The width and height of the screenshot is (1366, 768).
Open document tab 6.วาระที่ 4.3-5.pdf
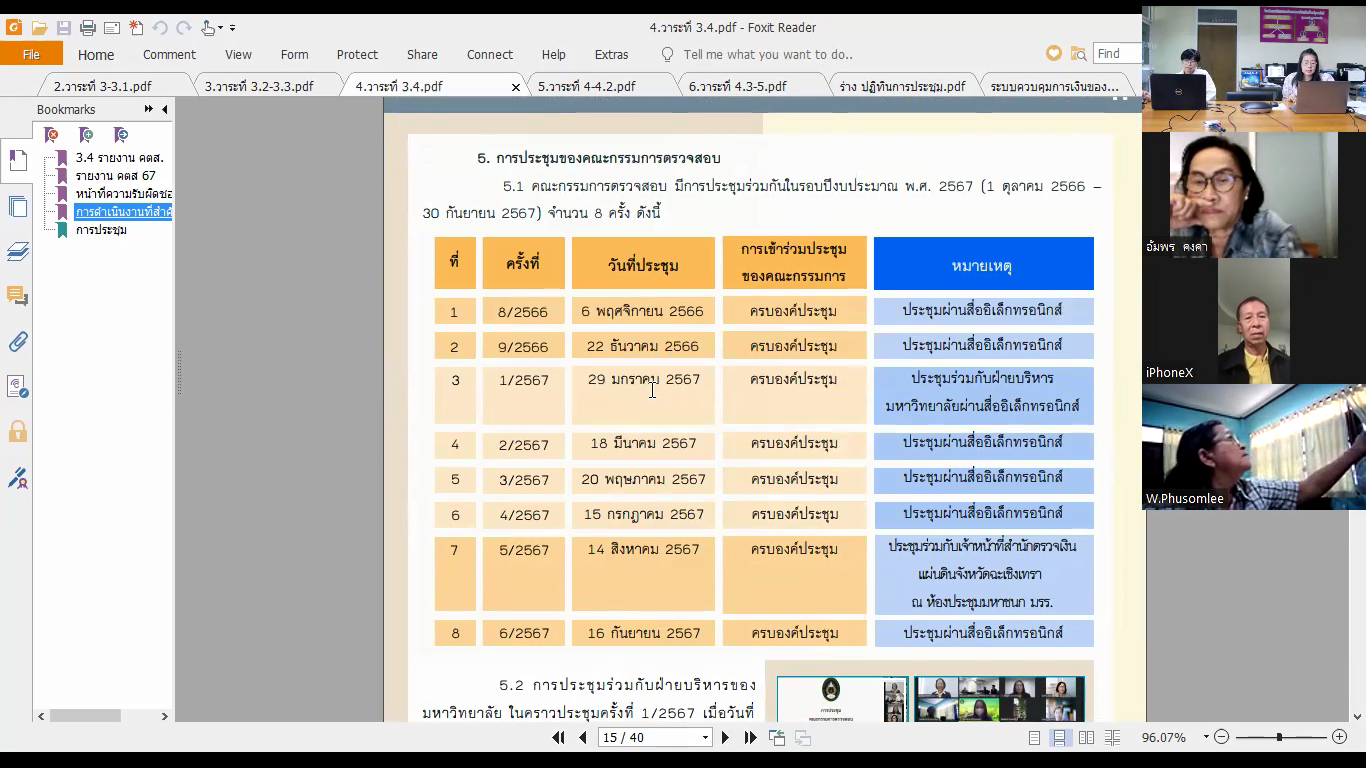(738, 86)
